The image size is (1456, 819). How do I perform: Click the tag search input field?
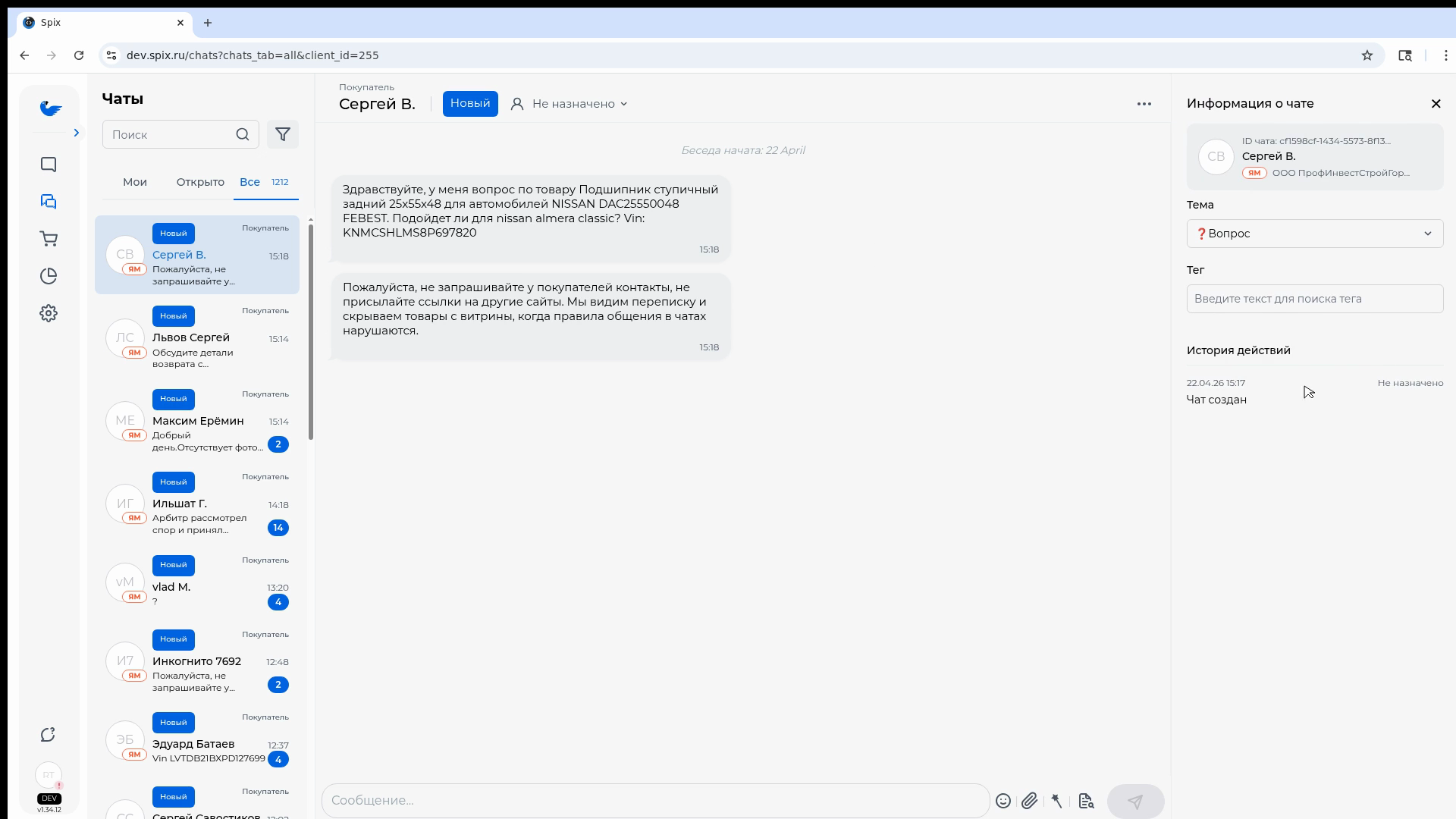coord(1314,299)
